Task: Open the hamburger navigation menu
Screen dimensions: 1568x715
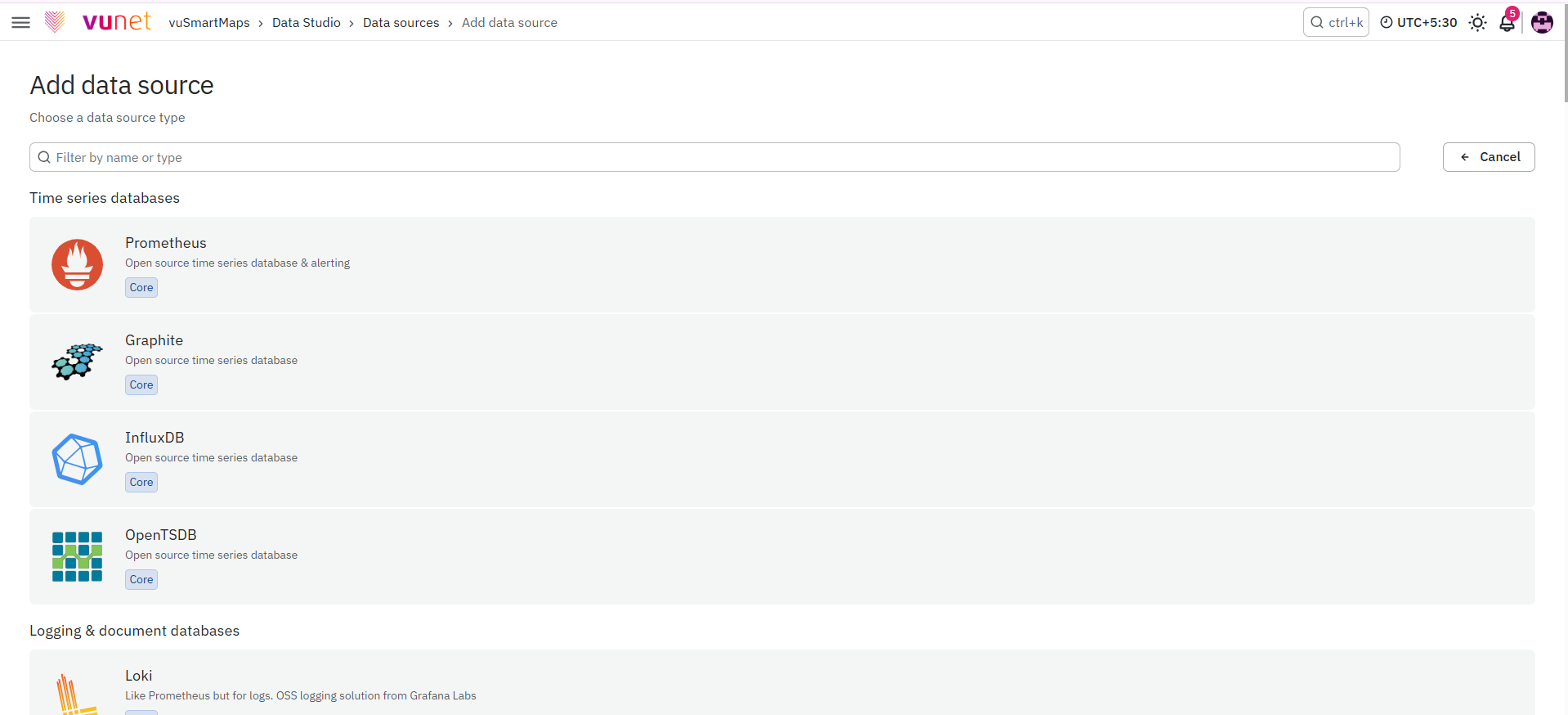Action: (x=21, y=22)
